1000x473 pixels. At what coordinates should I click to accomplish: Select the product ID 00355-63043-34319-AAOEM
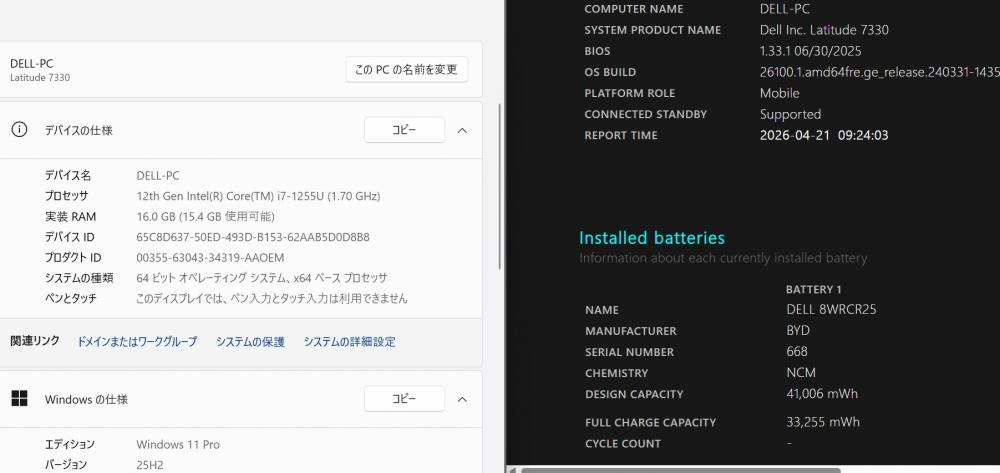click(x=210, y=258)
